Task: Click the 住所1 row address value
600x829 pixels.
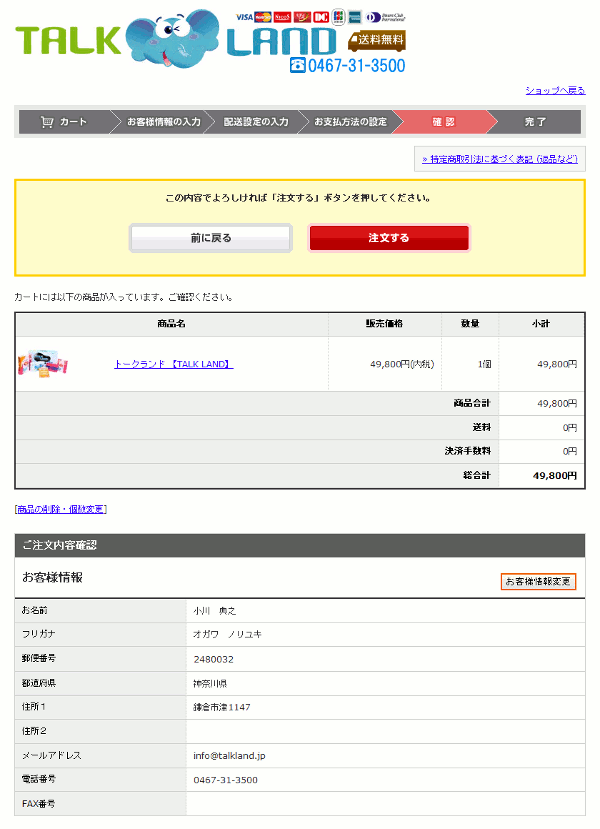Action: coord(221,707)
